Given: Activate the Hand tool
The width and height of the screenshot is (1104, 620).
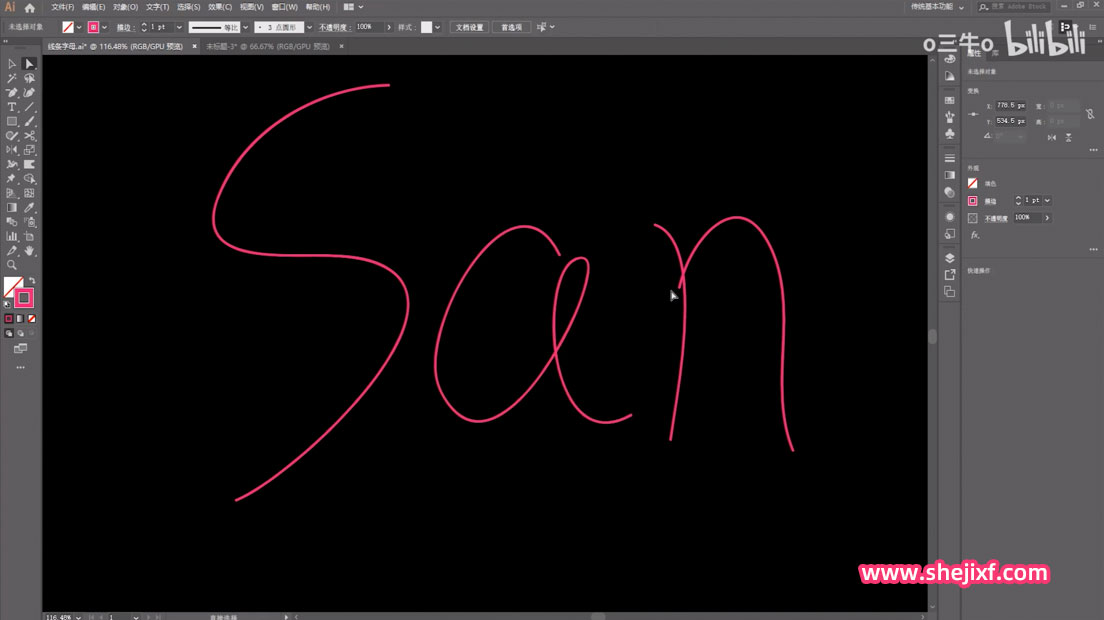Looking at the screenshot, I should click(30, 250).
